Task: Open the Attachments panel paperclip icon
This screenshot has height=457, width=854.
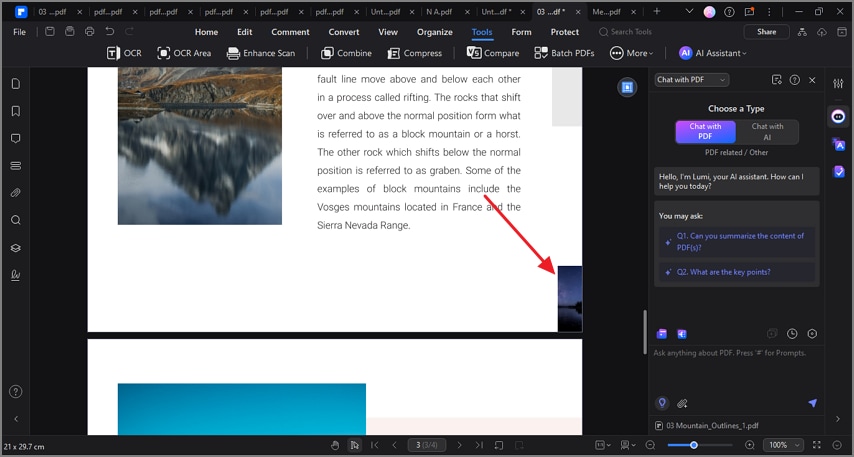Action: coord(16,193)
